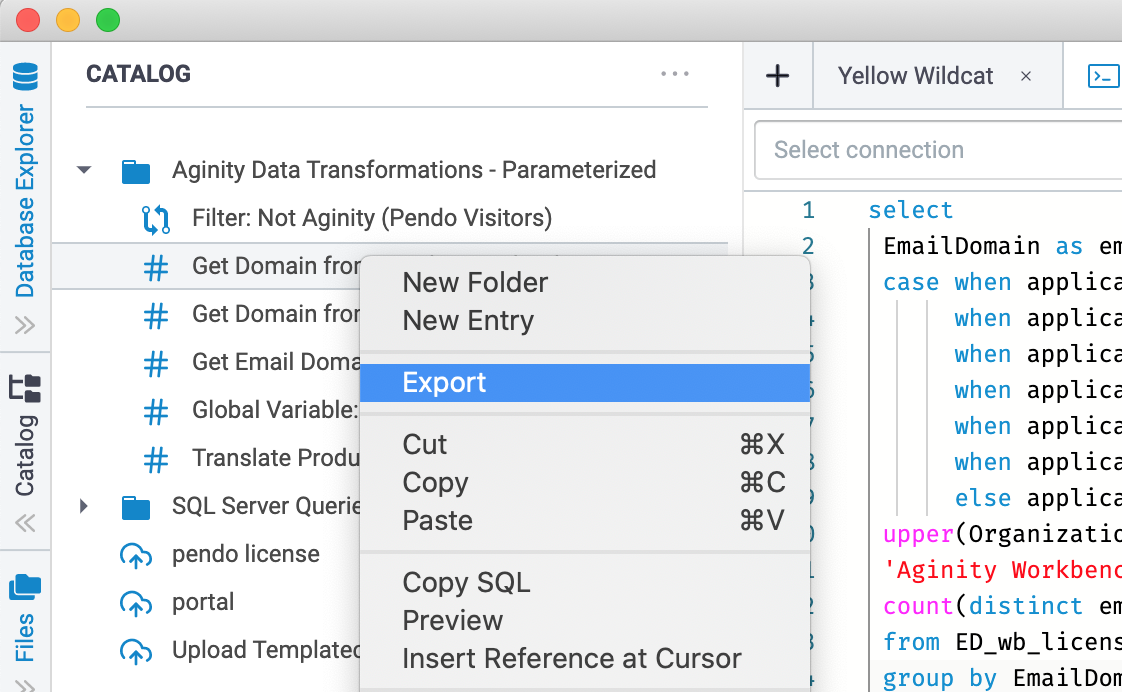1122x692 pixels.
Task: Click hash icon of Translate Produ... entry
Action: (156, 459)
